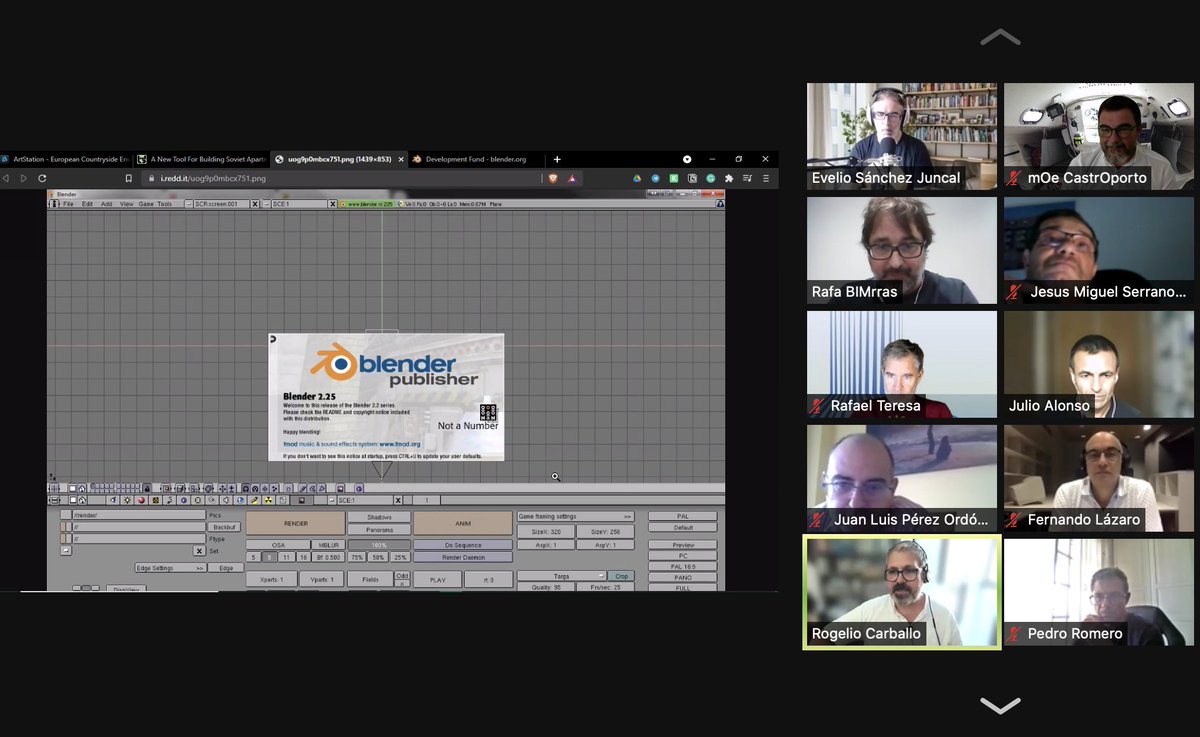The height and width of the screenshot is (737, 1200).
Task: Select View buttons camera icon
Action: (112, 500)
